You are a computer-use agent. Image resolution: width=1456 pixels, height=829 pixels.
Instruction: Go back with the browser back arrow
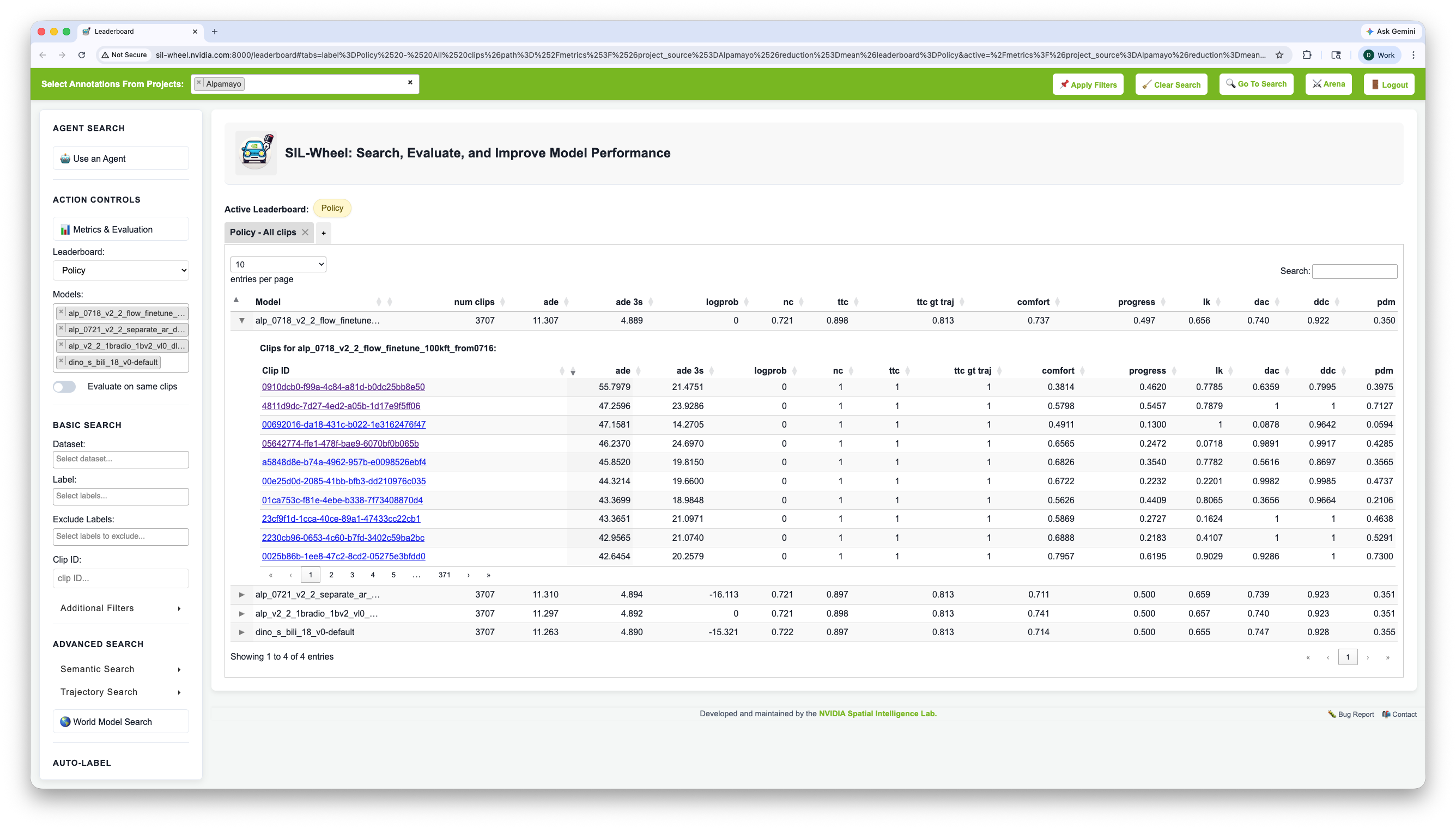(x=43, y=55)
